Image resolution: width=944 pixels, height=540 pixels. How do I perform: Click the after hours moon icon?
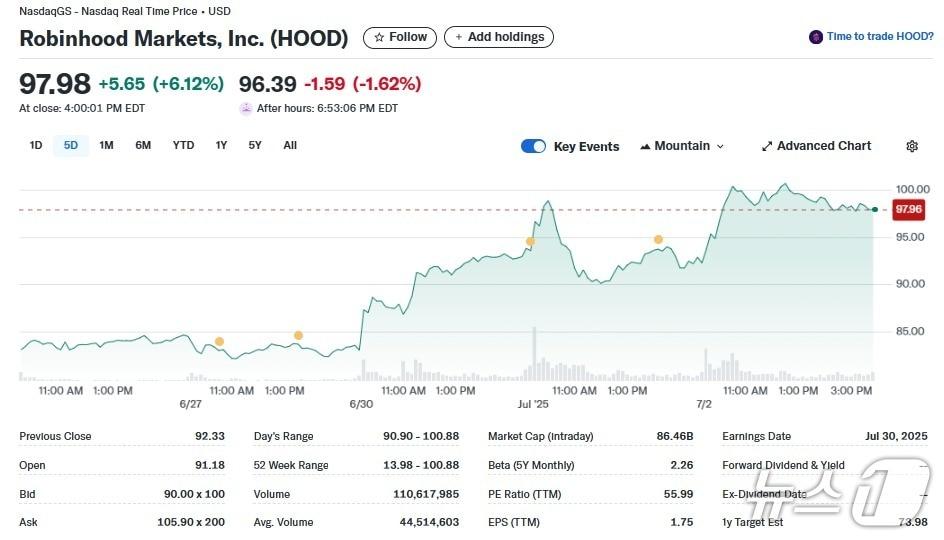(246, 108)
